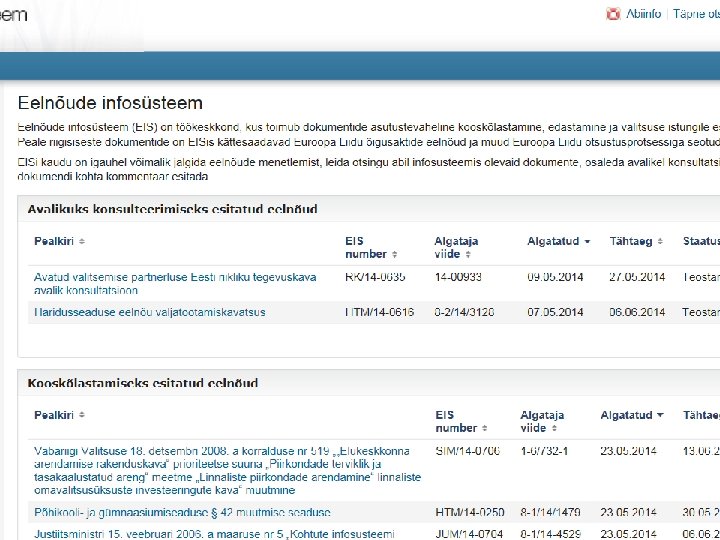Open Haridusseaduse eelnõu väljatöötamiskavatsus link

(x=150, y=312)
